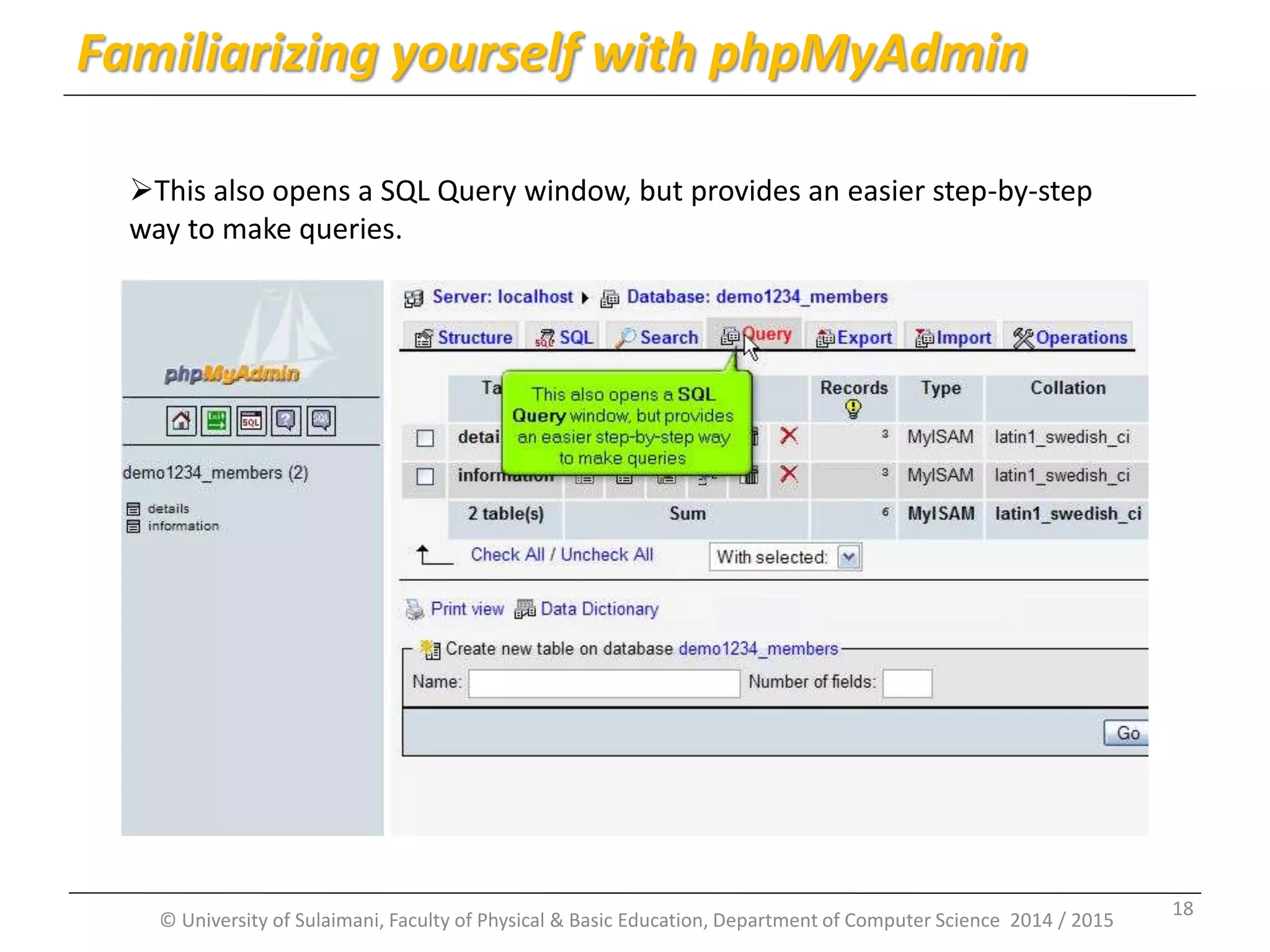Screen dimensions: 1270x952
Task: Click the green Exit/Log out icon
Action: point(216,421)
